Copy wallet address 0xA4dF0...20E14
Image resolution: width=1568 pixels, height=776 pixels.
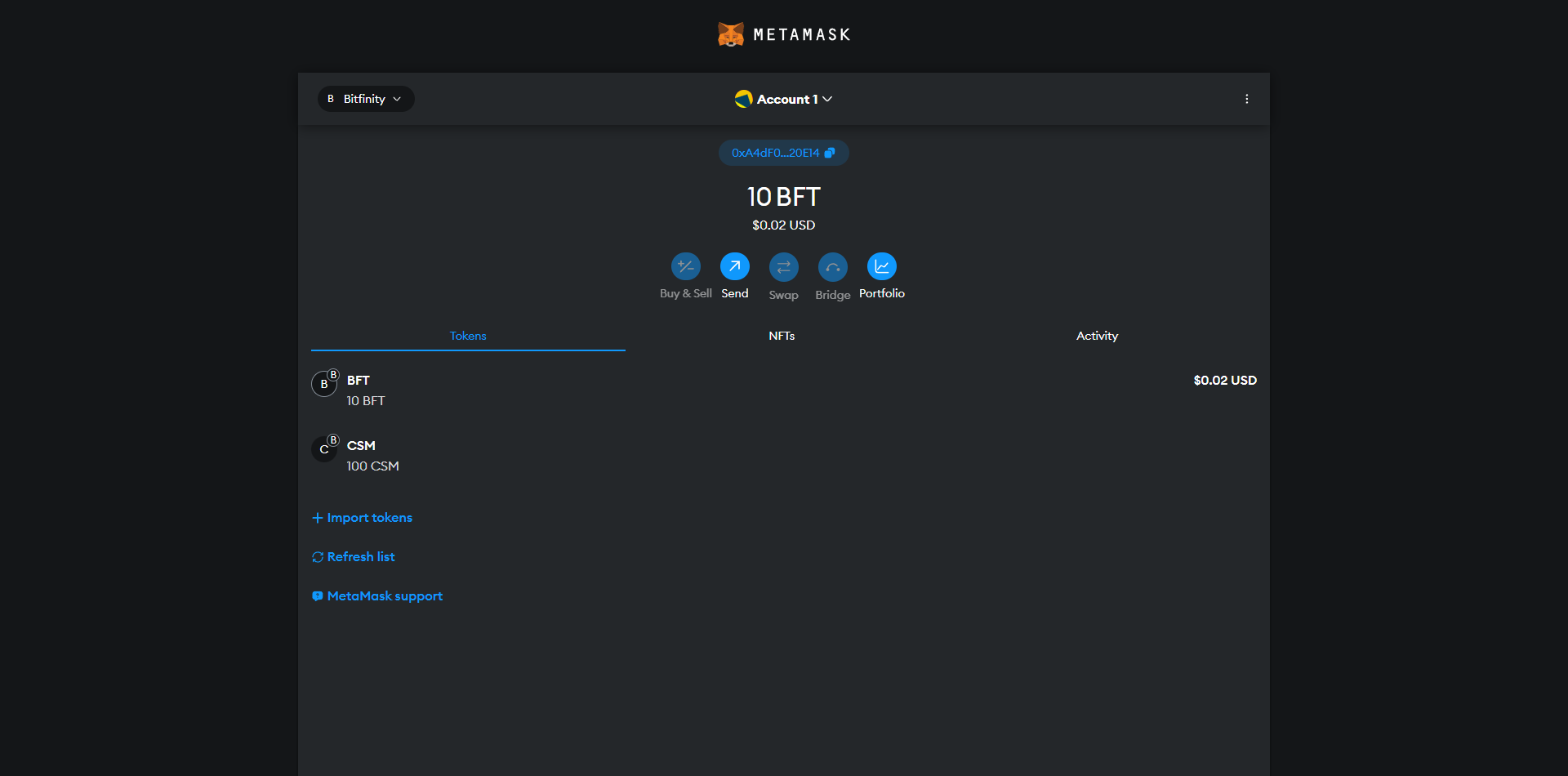(783, 153)
